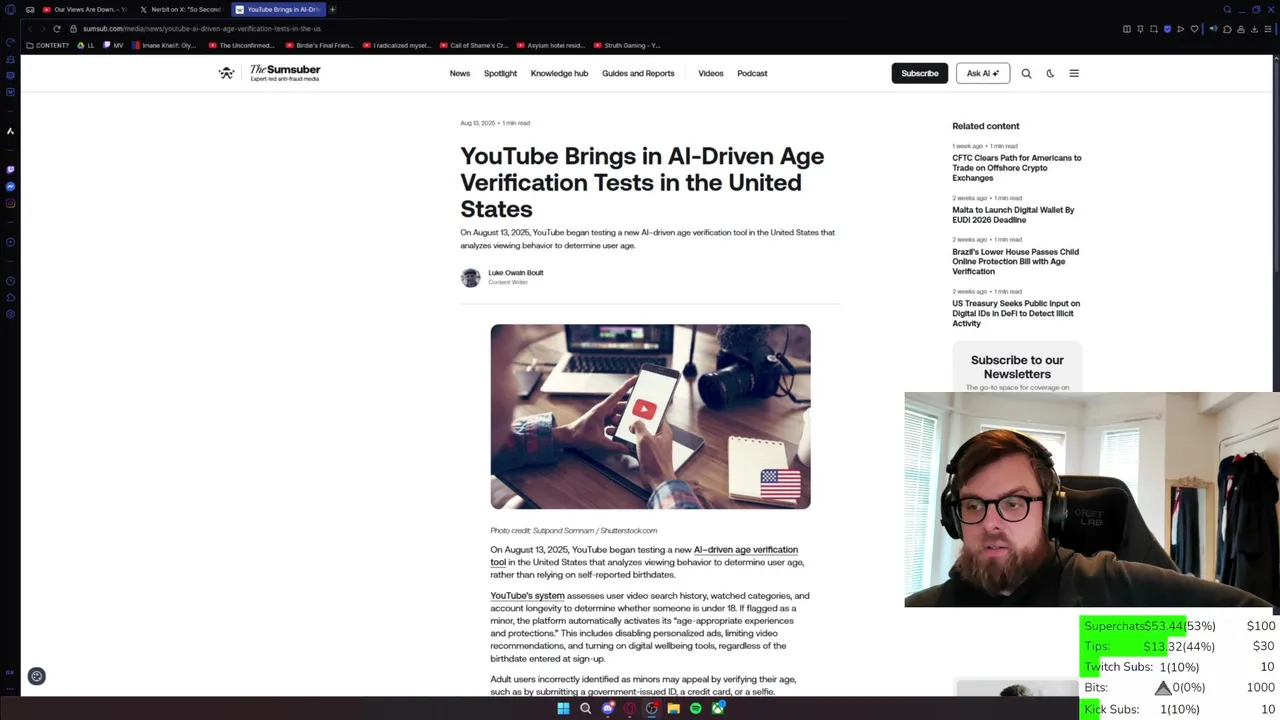
Task: Open 'Struth Gaming' bookmark
Action: click(627, 45)
